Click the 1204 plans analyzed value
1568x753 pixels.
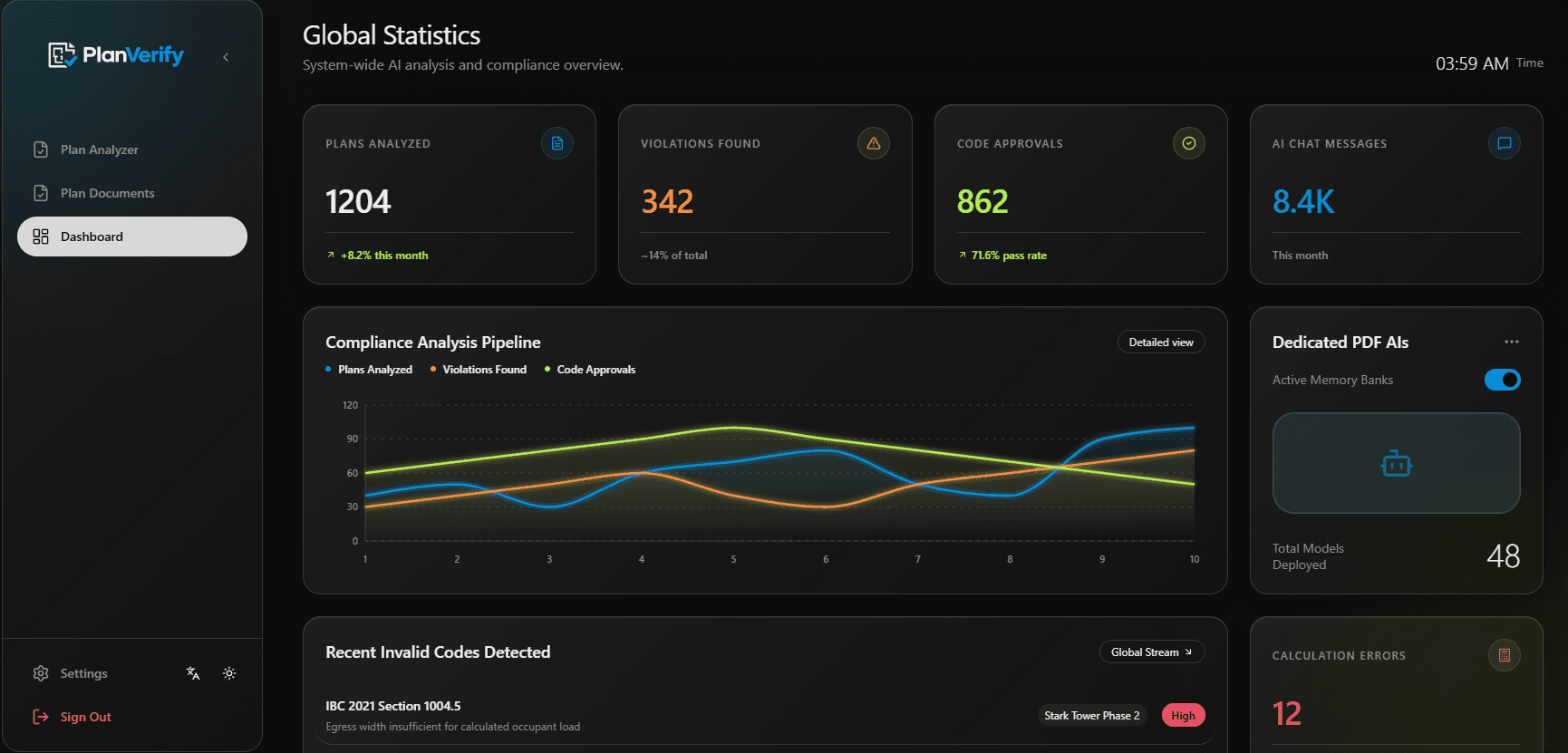point(358,201)
